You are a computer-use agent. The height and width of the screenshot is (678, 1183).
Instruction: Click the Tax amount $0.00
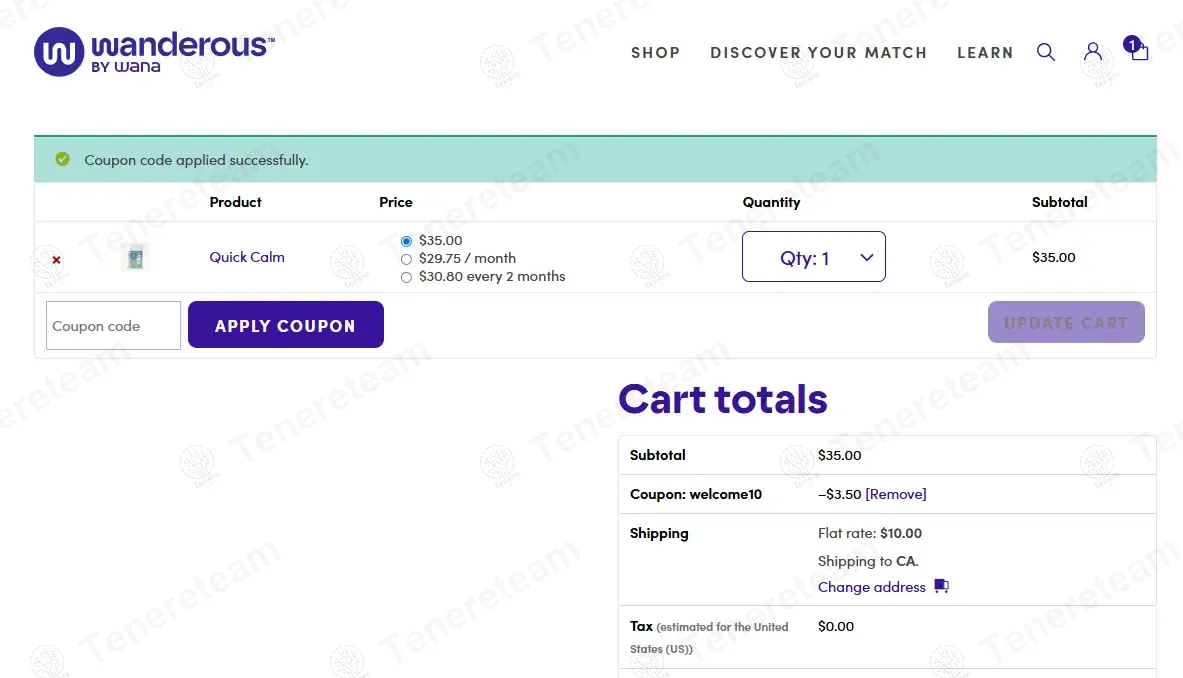(836, 626)
